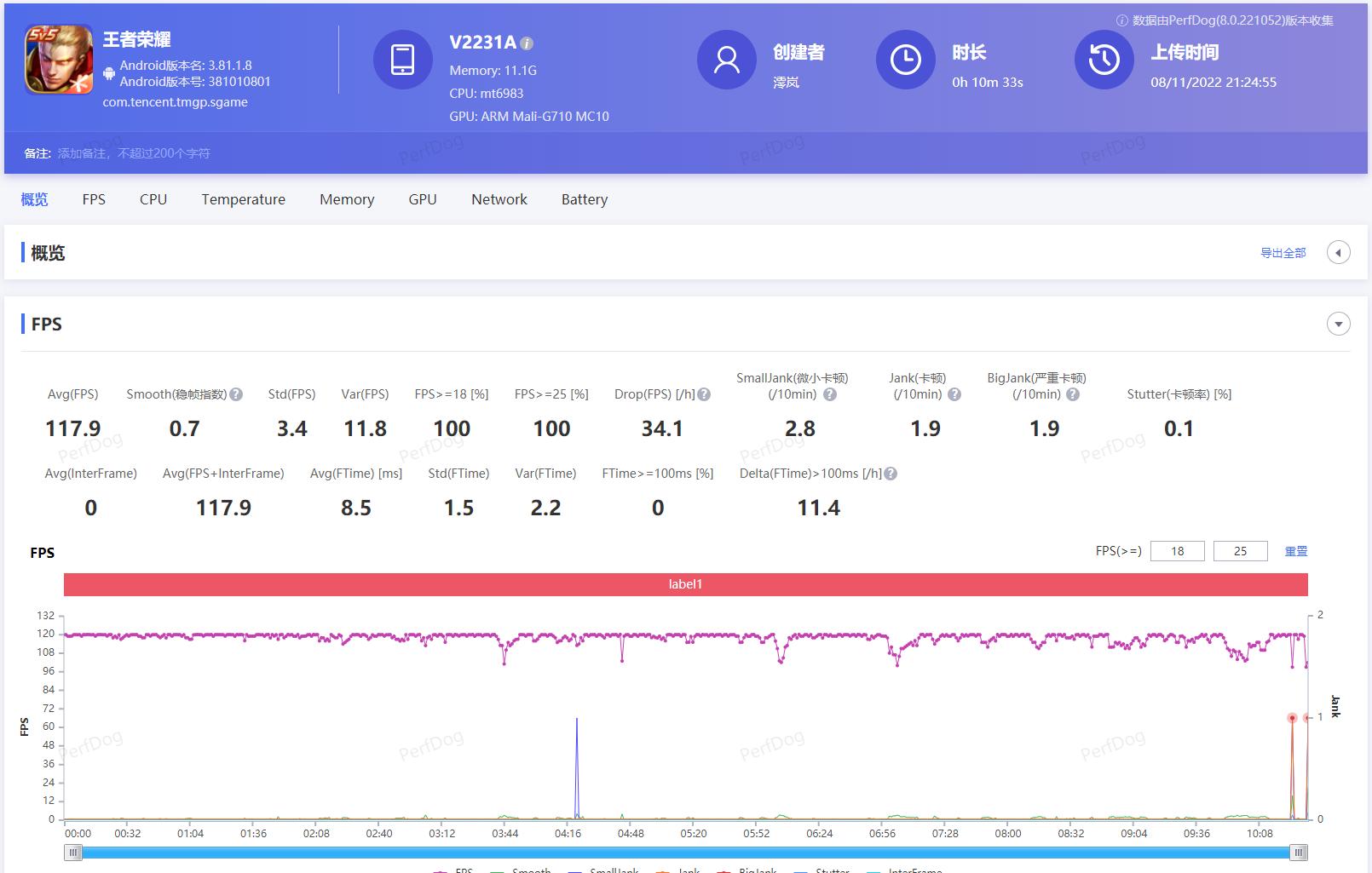Click the upload time icon beside 上传时间
Viewport: 1372px width, 873px height.
1104,60
